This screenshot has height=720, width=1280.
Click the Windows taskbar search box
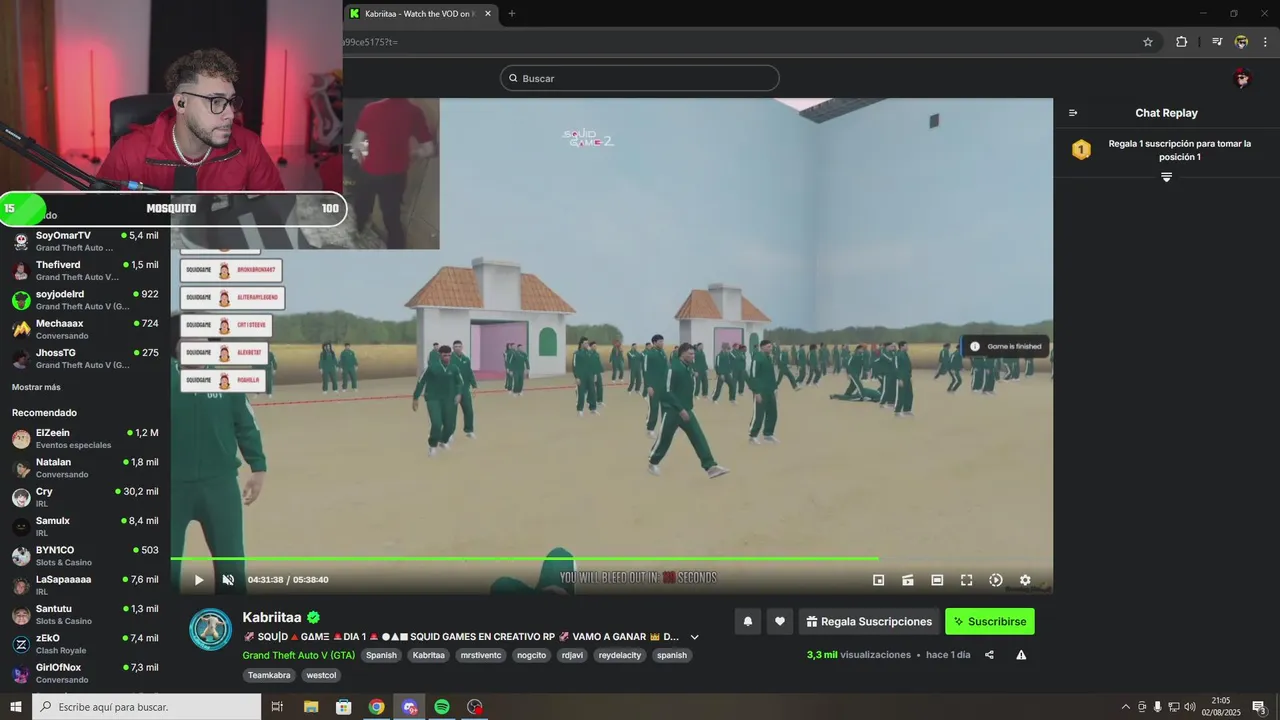point(147,707)
